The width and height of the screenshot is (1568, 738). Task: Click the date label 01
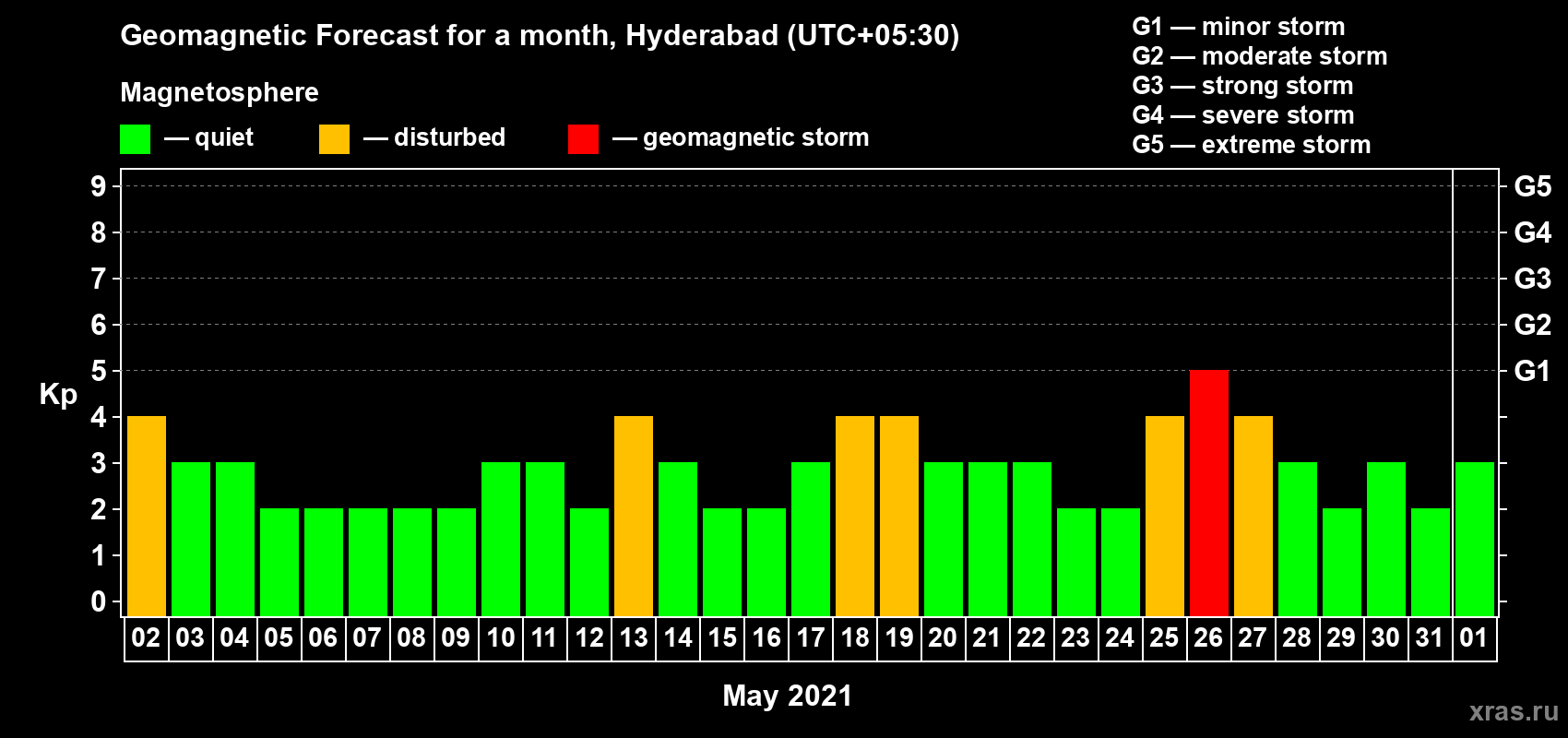point(1474,637)
